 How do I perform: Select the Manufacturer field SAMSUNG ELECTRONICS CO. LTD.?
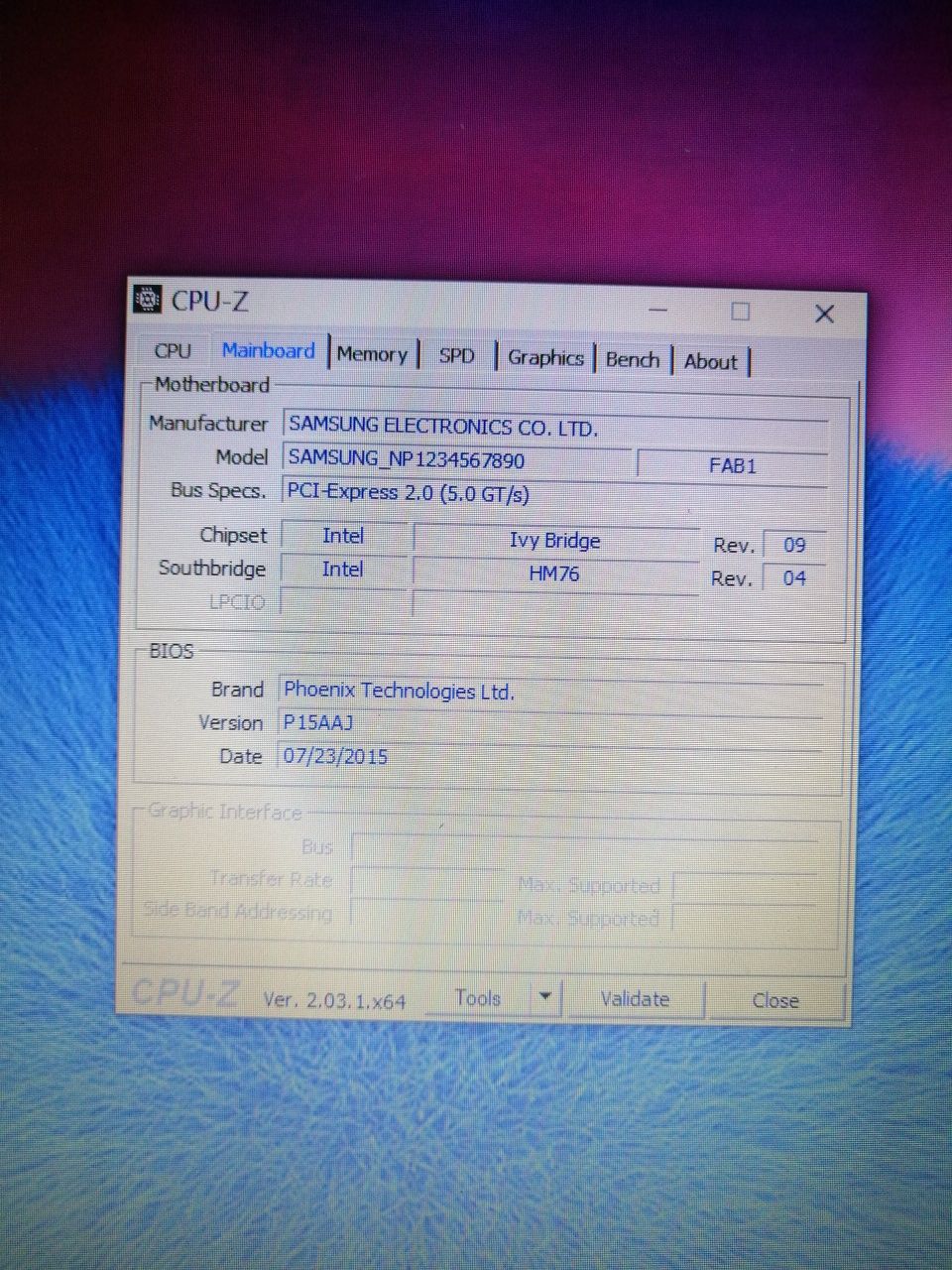(555, 427)
